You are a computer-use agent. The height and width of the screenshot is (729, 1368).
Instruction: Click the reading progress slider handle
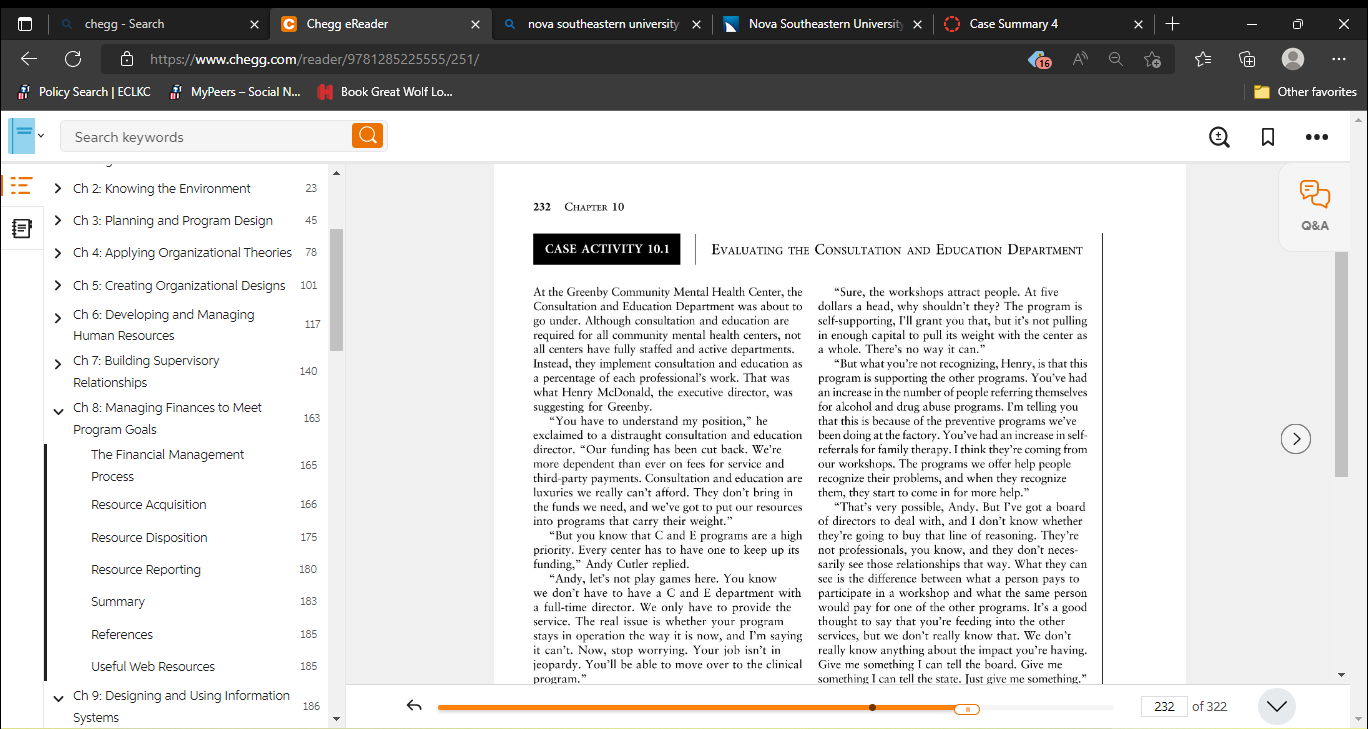pos(967,708)
